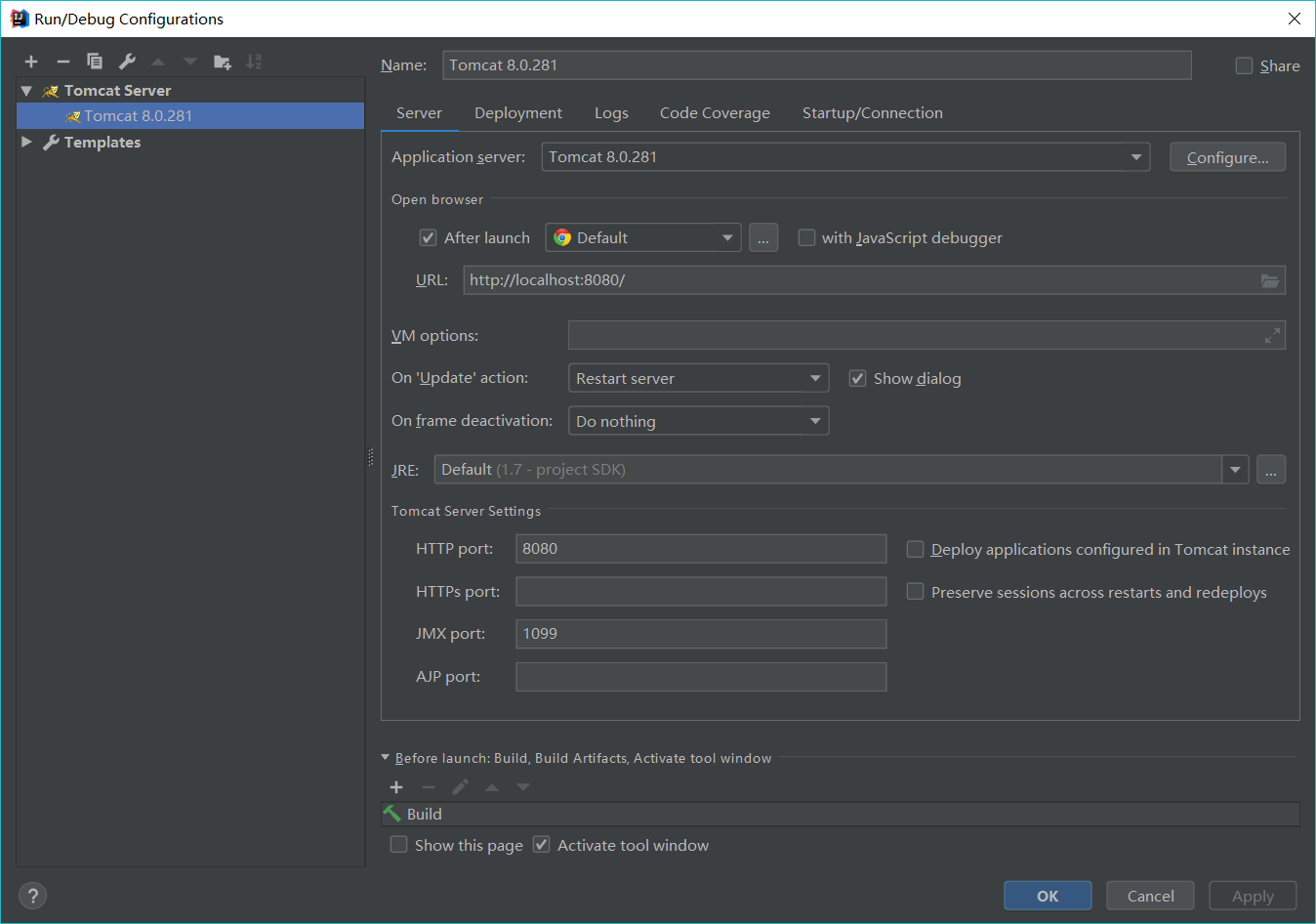
Task: Open the Application server dropdown
Action: [1135, 157]
